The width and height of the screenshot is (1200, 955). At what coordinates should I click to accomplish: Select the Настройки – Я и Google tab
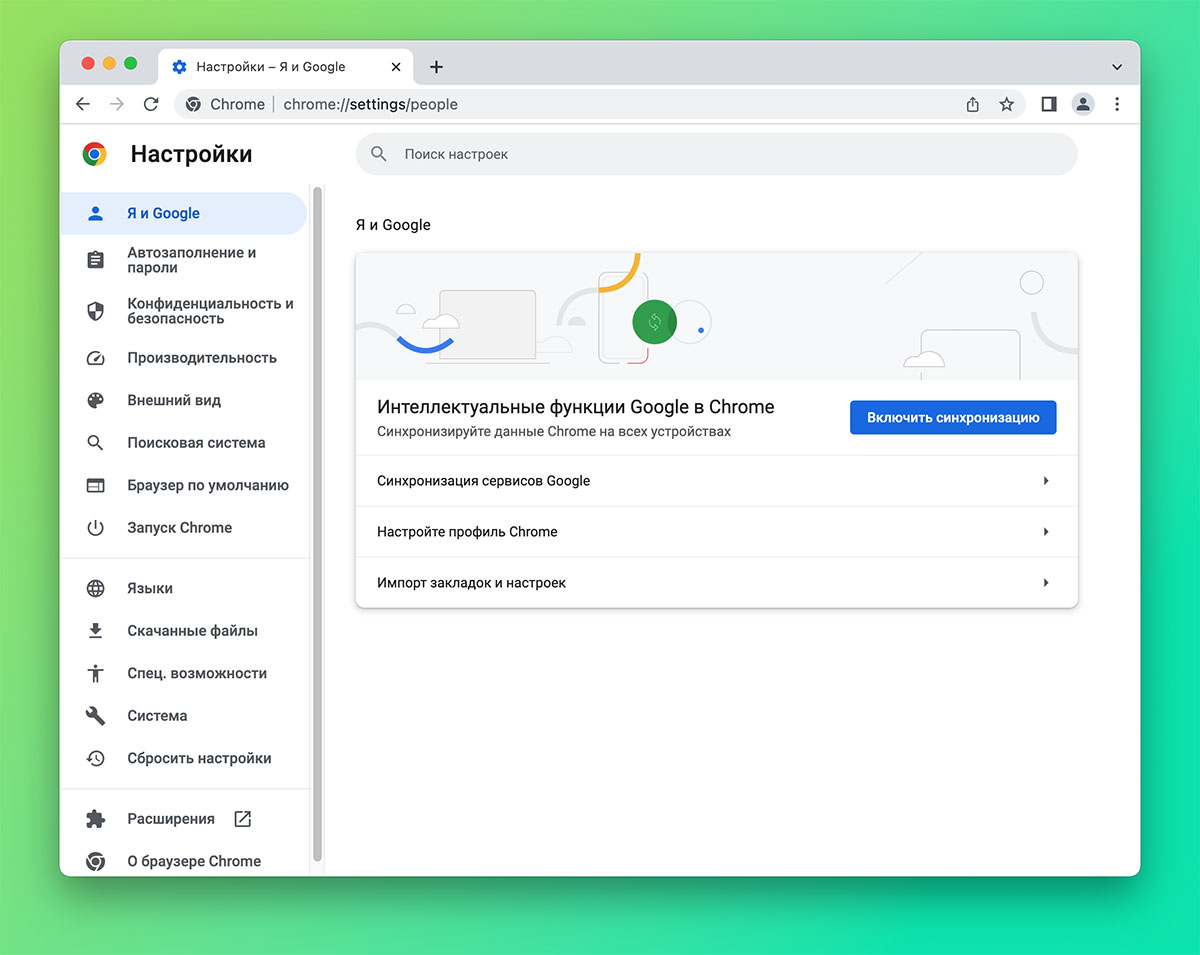(x=285, y=67)
